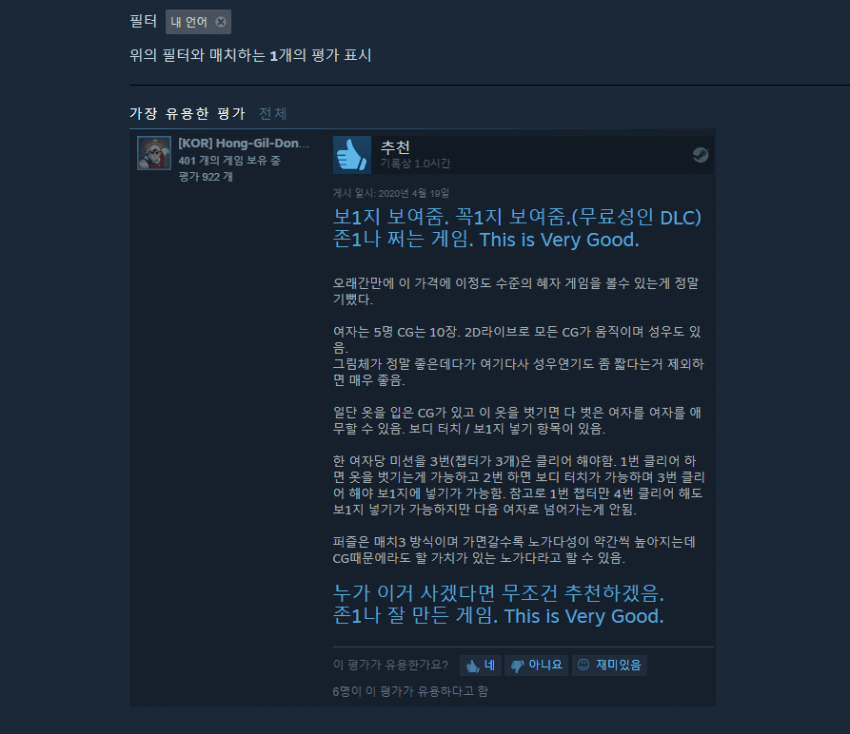The height and width of the screenshot is (734, 850).
Task: Vote 네 with the thumbs-up button
Action: pos(480,665)
